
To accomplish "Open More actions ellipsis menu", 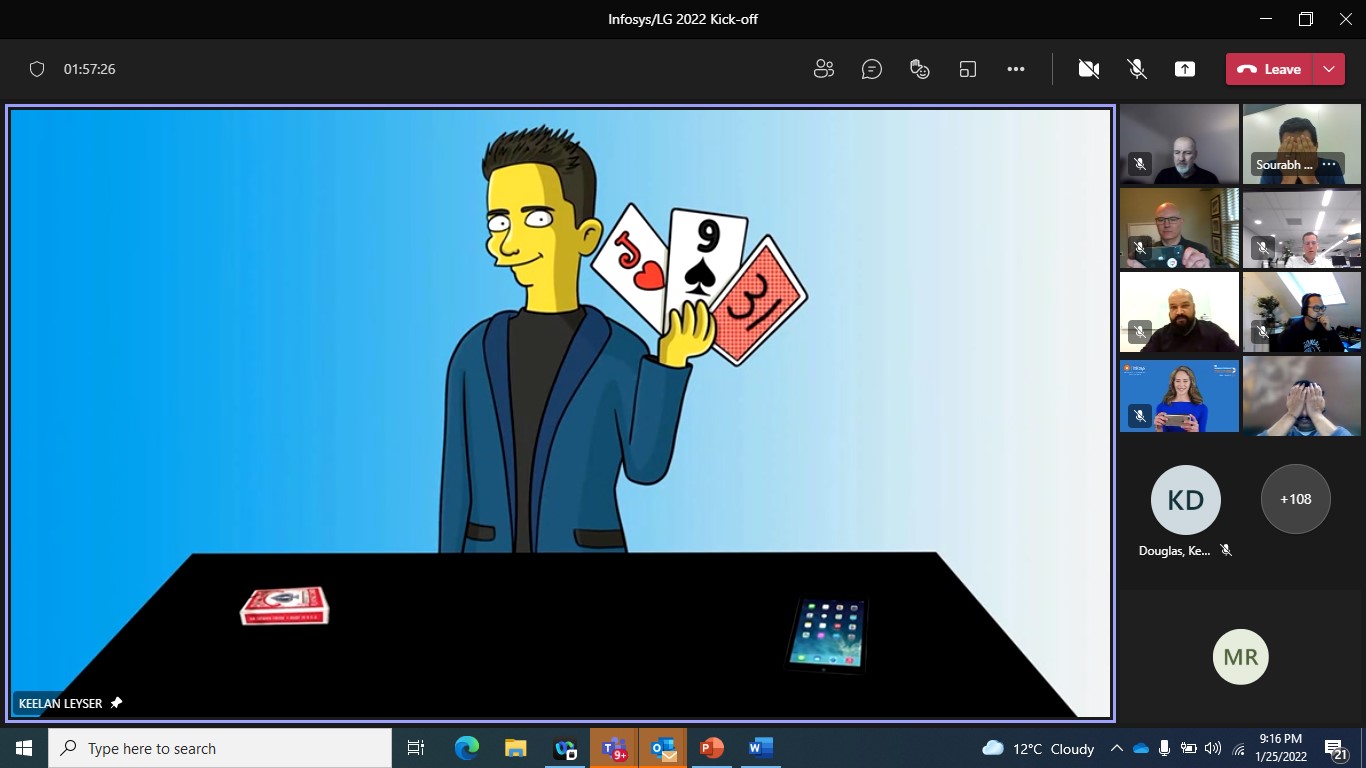I will pos(1016,69).
